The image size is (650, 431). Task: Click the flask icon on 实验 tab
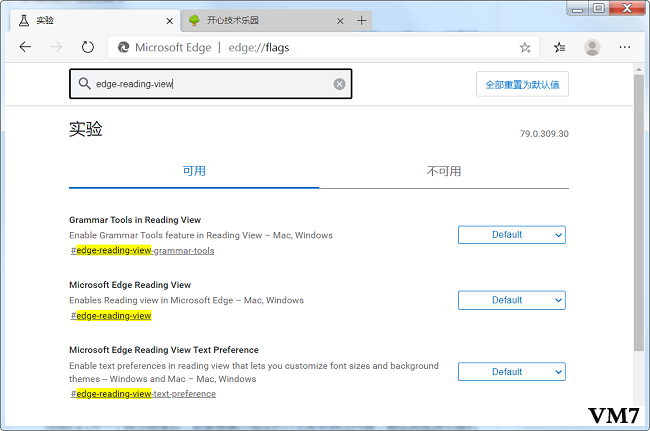(x=24, y=20)
